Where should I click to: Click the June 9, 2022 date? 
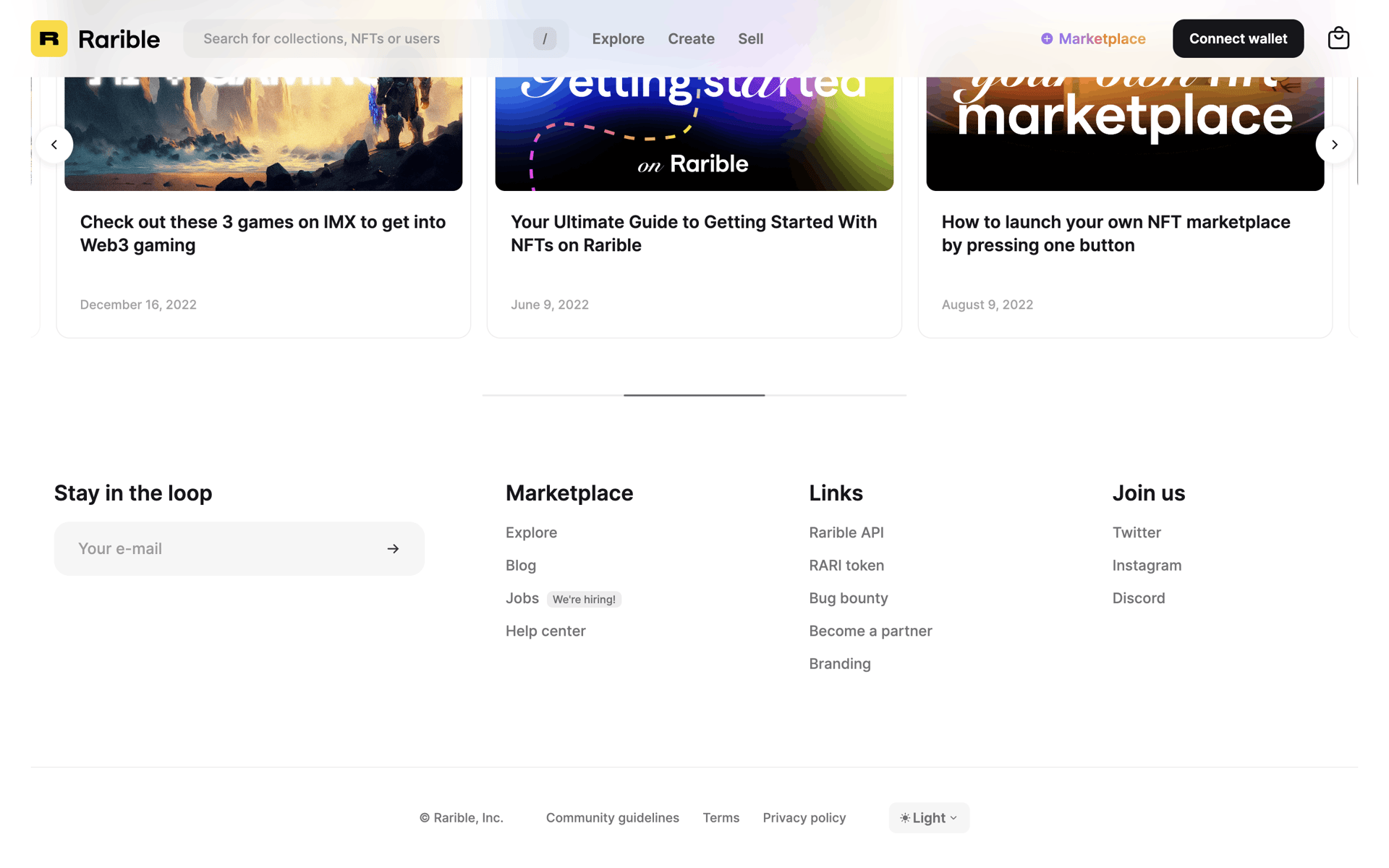tap(550, 305)
